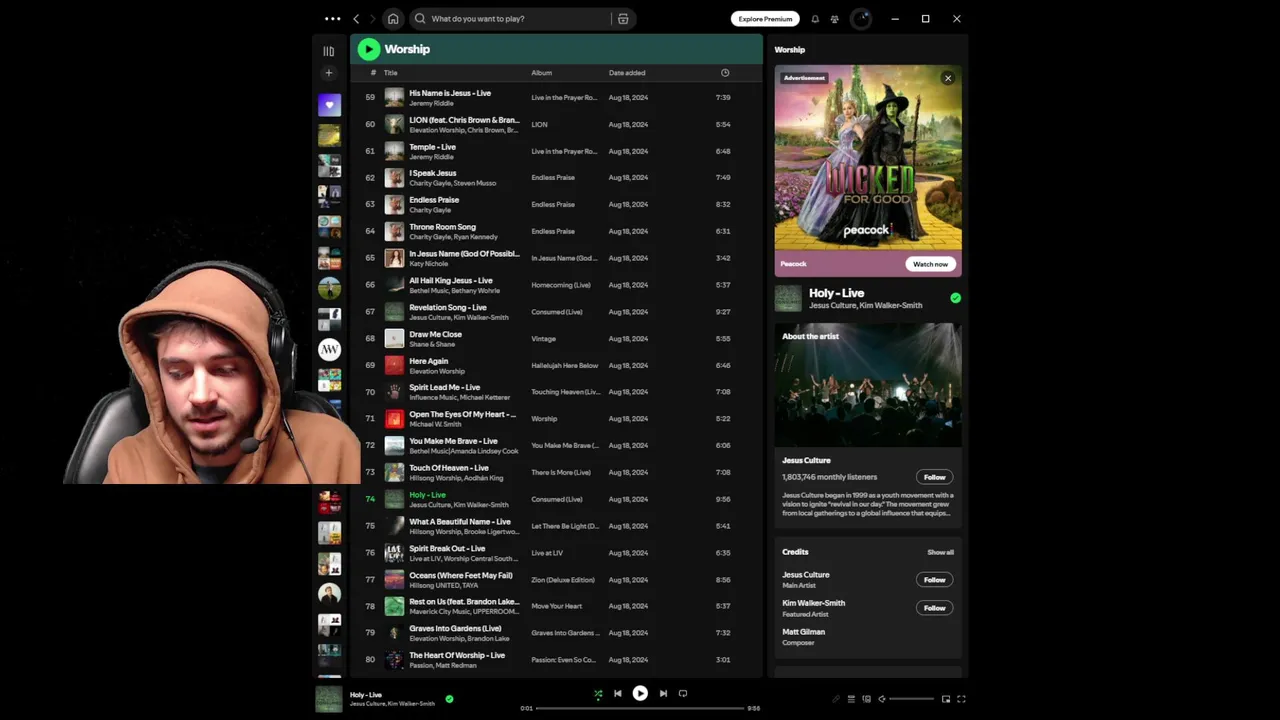Select track "I Speak Jesus"
The height and width of the screenshot is (720, 1280).
tap(432, 173)
